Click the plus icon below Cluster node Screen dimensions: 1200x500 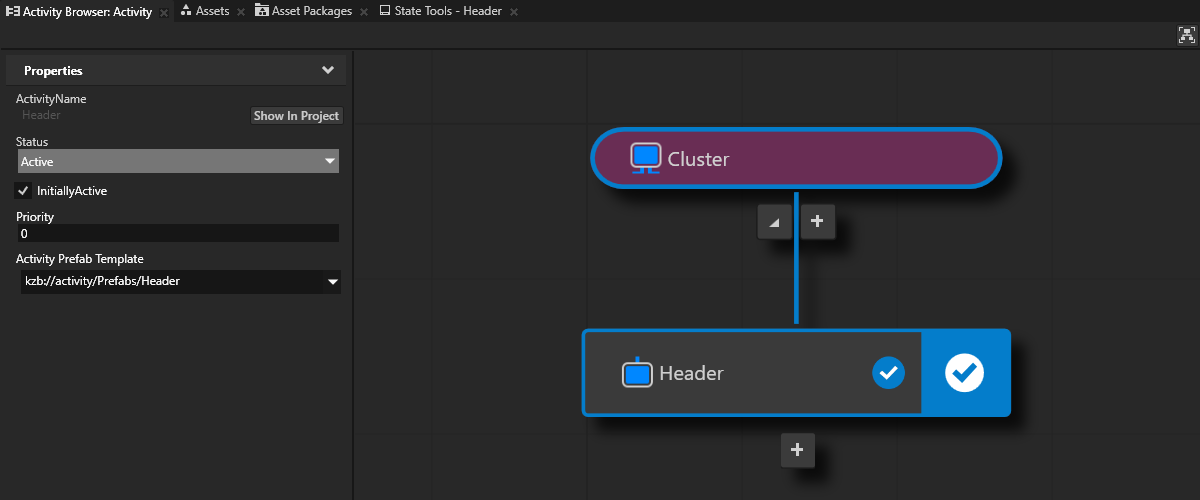817,222
